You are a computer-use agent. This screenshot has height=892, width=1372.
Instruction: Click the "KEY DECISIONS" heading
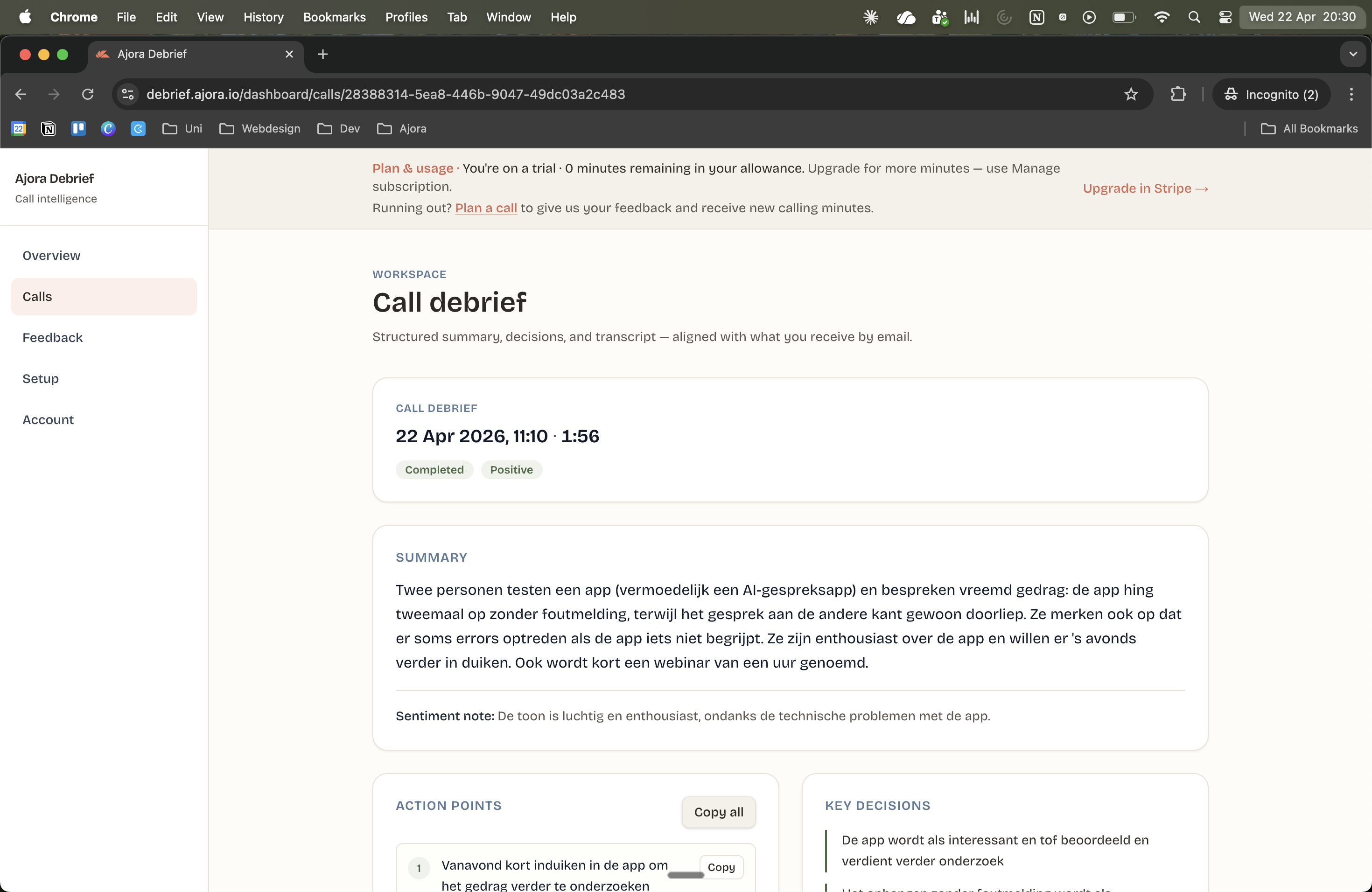877,806
